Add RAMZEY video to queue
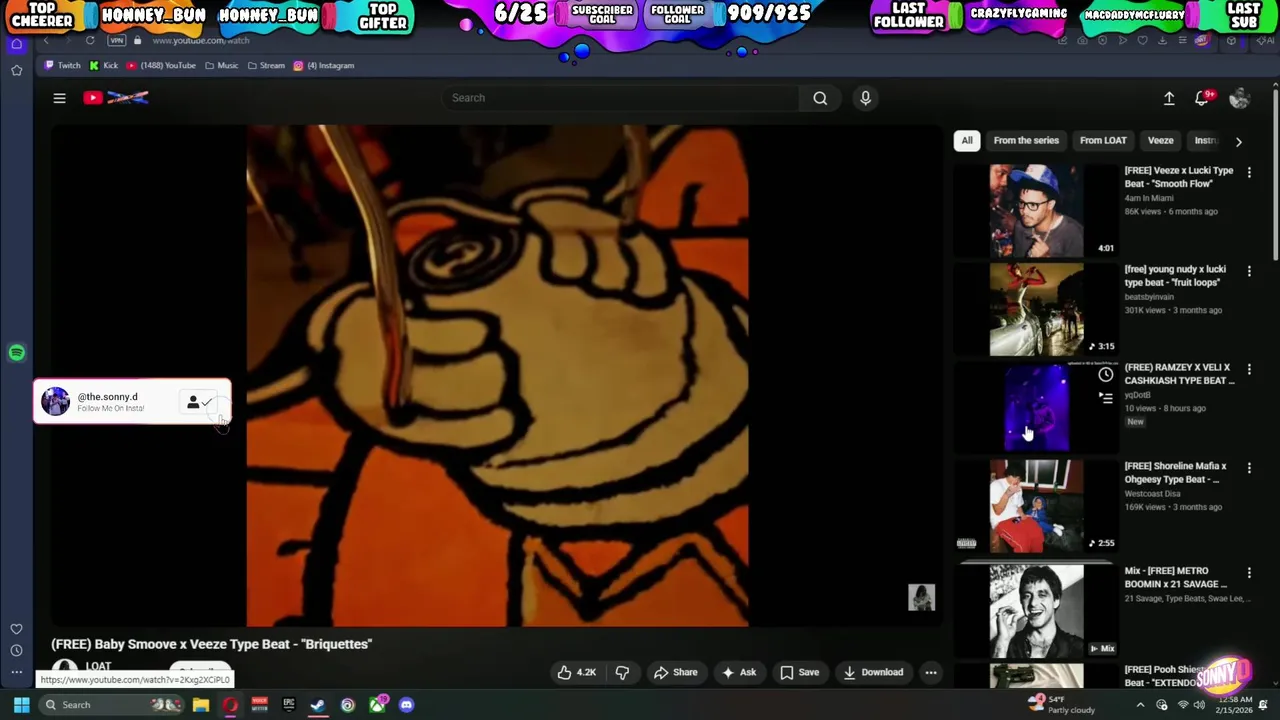 tap(1105, 398)
